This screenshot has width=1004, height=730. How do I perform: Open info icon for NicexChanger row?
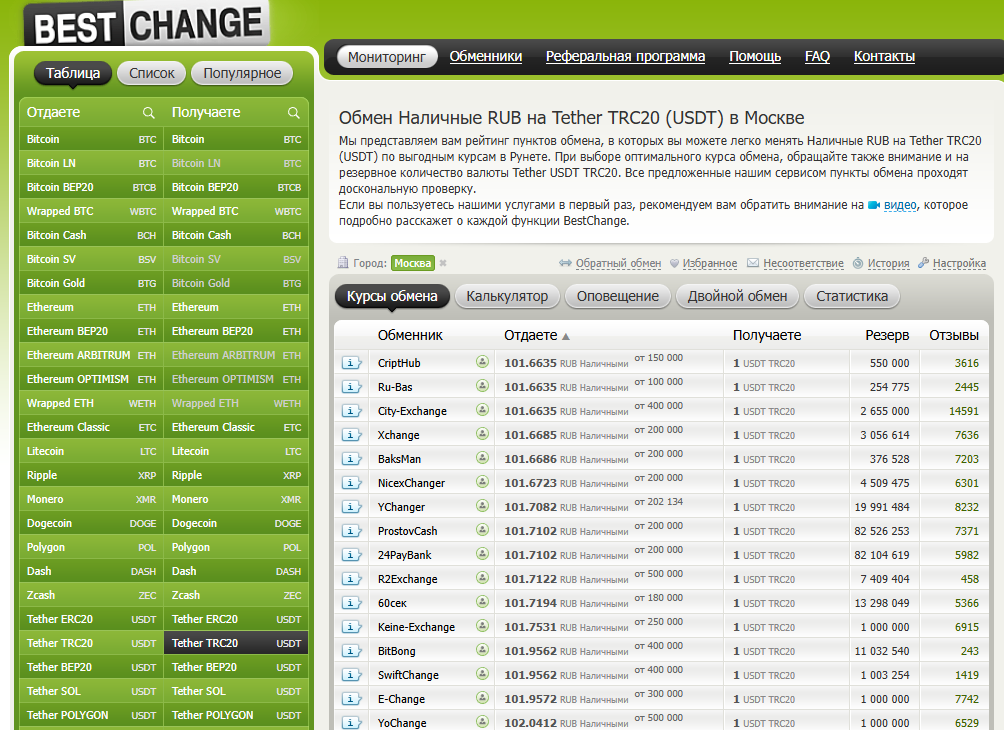pyautogui.click(x=351, y=483)
